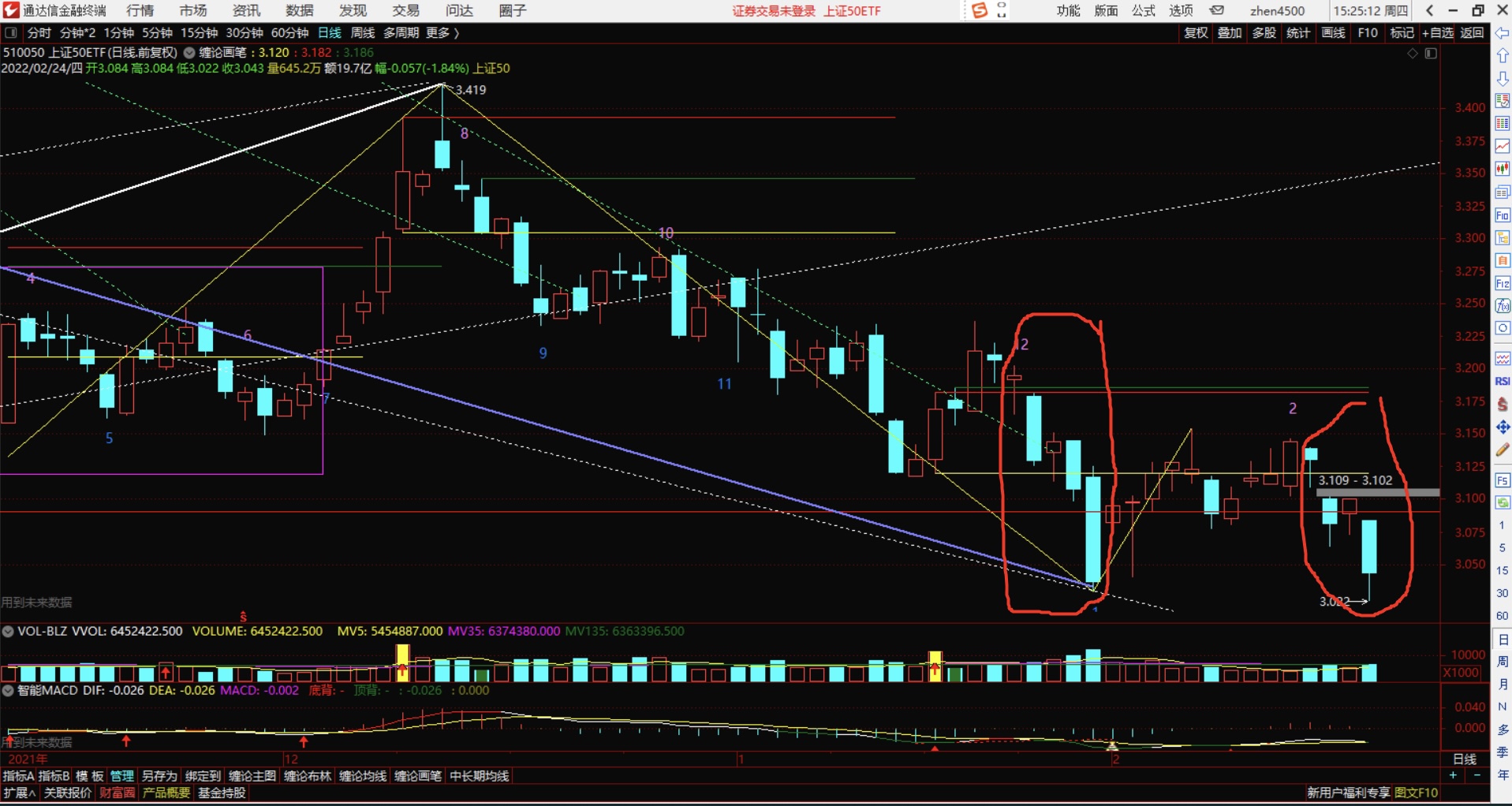The height and width of the screenshot is (806, 1512).
Task: Click the 新用户福利专享 link
Action: tap(1349, 793)
